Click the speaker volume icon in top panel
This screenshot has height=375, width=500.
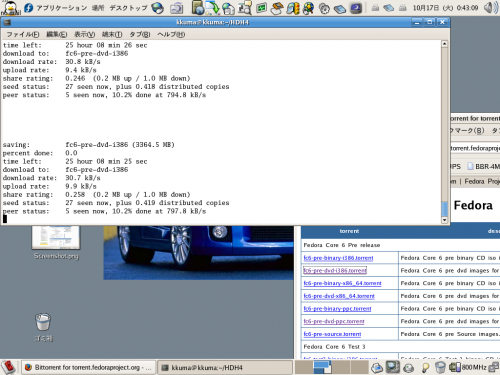pos(491,7)
